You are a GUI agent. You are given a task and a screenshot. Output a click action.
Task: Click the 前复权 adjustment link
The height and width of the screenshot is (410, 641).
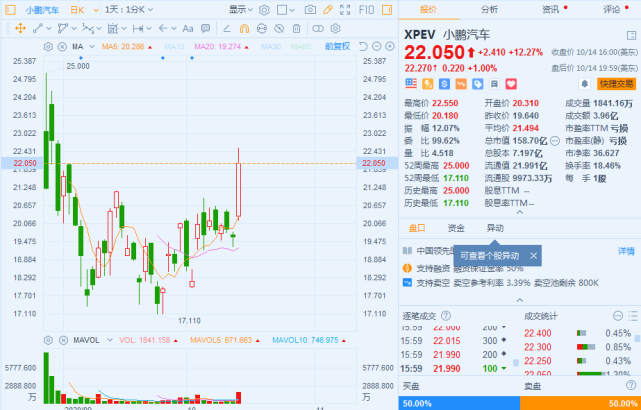(x=338, y=47)
